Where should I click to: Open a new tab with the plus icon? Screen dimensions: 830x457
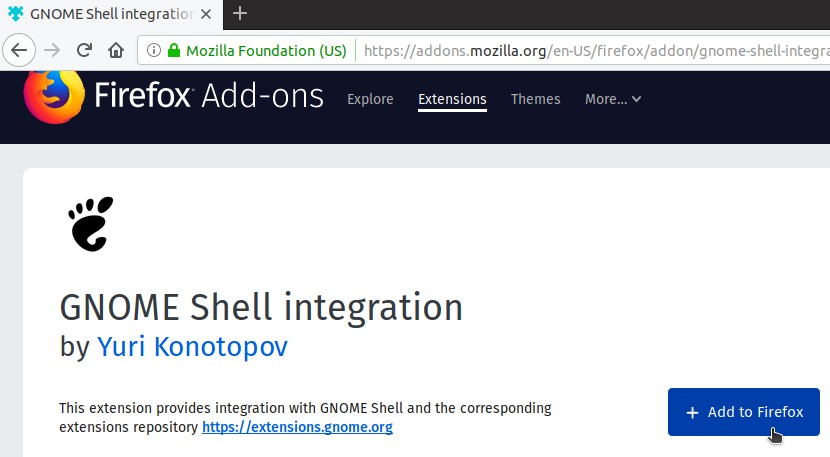click(240, 13)
